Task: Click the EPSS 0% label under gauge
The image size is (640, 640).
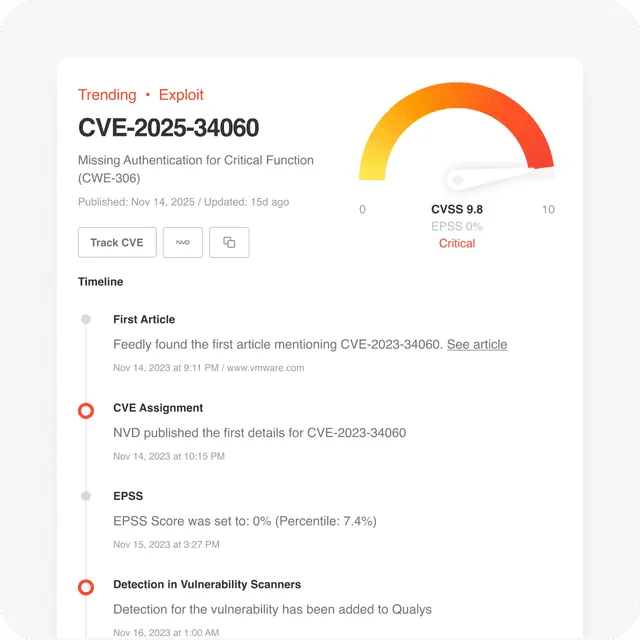Action: click(x=457, y=226)
